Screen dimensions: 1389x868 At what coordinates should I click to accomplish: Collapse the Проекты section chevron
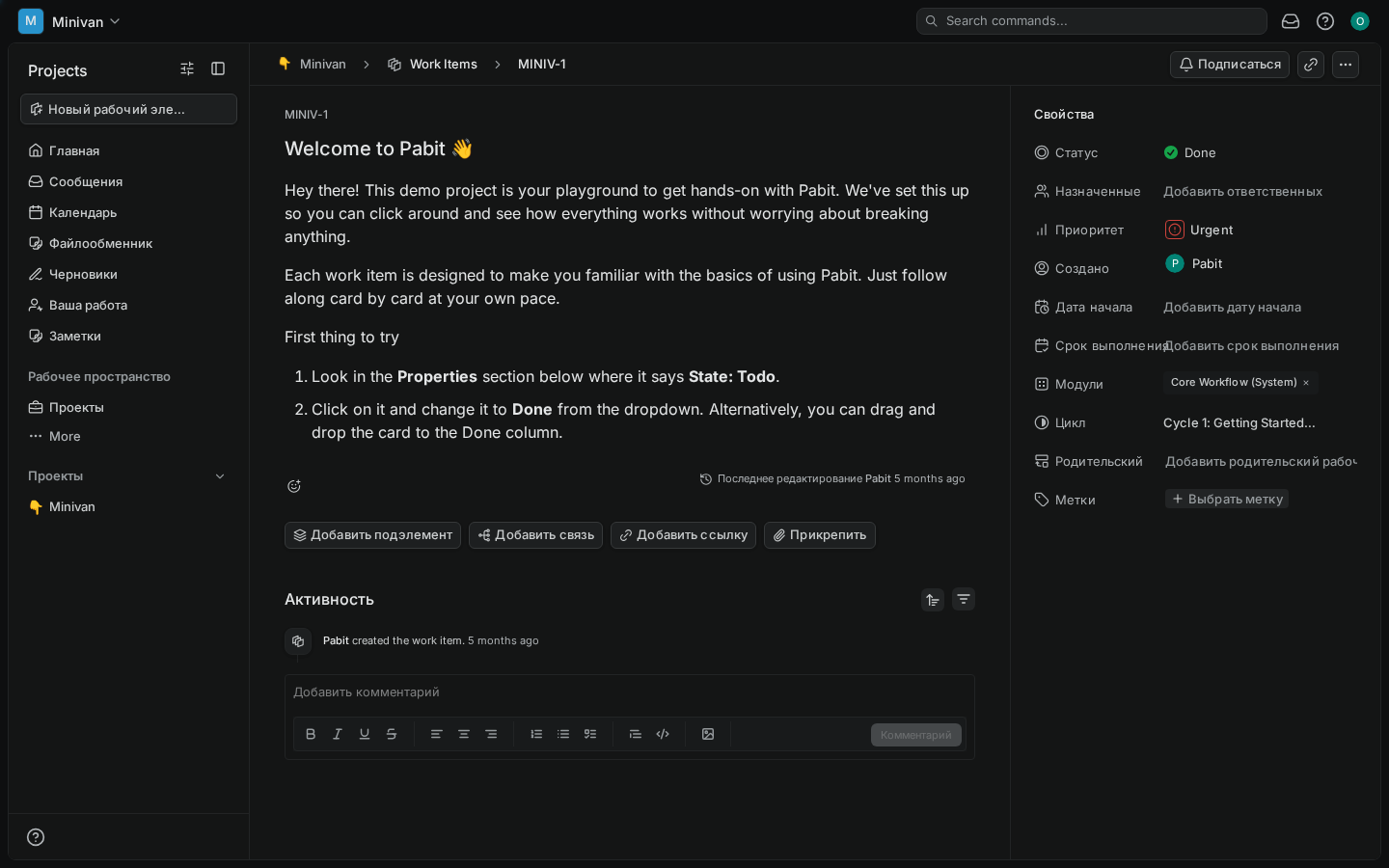coord(220,476)
